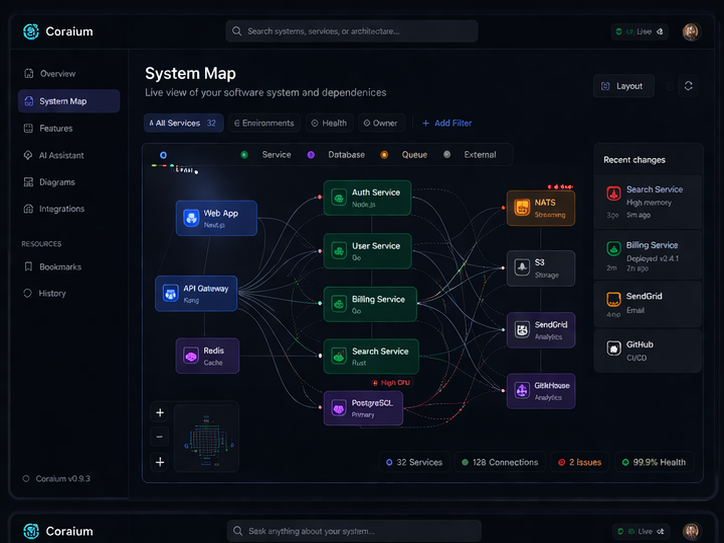Open the Owner filter dropdown

[x=381, y=123]
